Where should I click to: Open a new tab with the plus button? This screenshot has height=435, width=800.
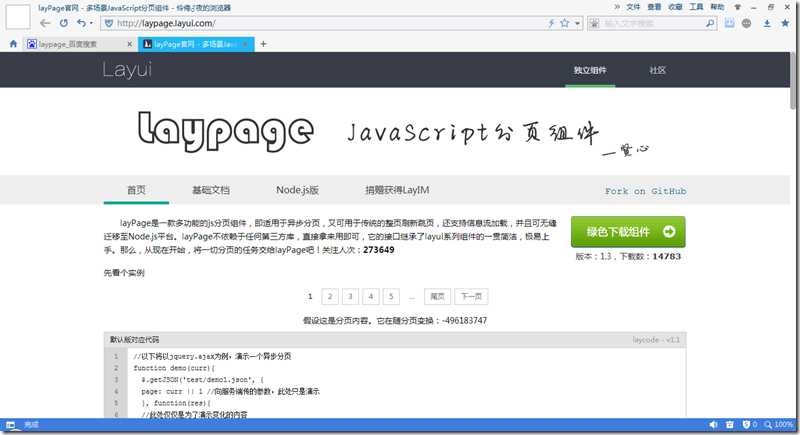pos(263,44)
